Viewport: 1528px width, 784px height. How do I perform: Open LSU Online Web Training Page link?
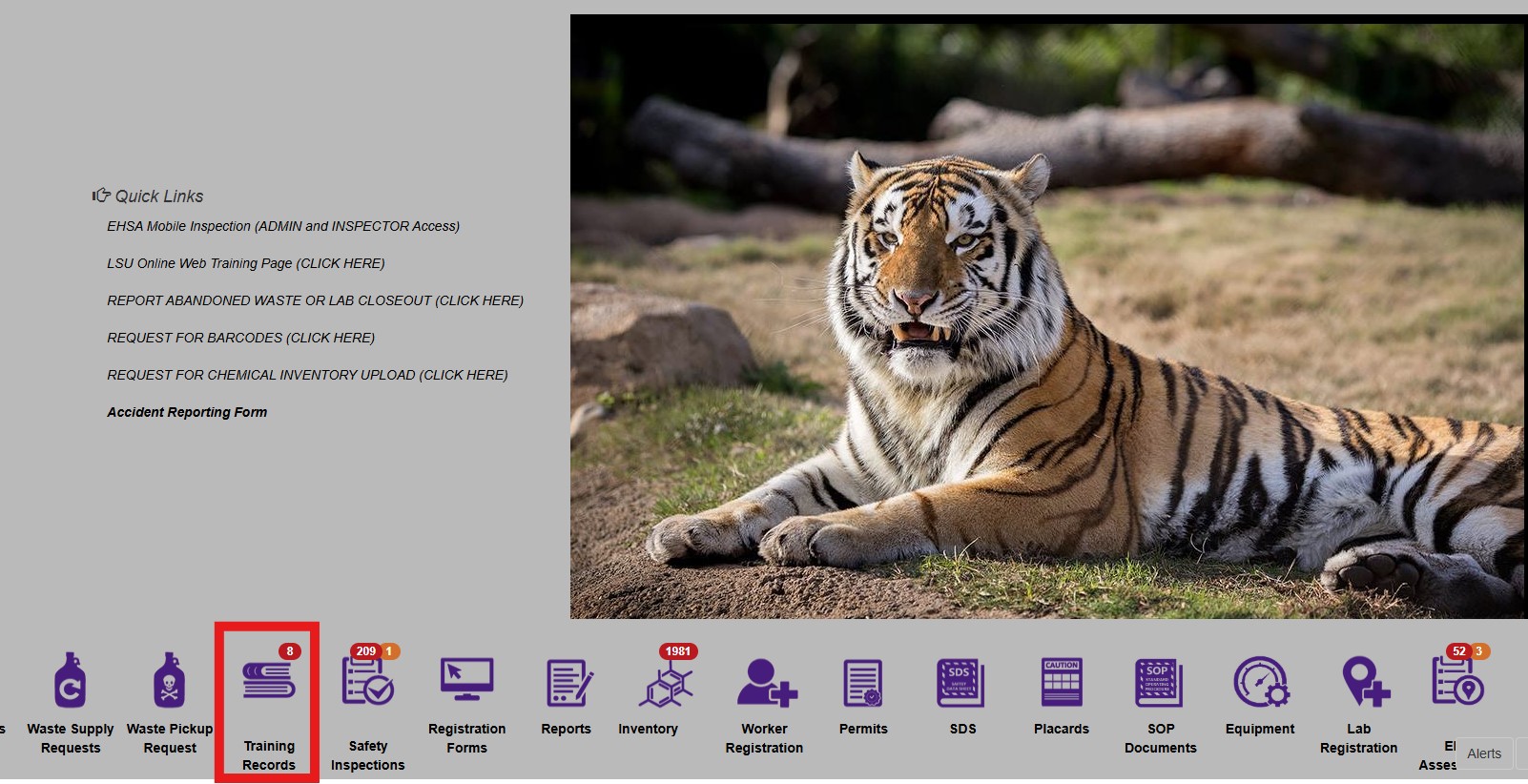[x=246, y=263]
